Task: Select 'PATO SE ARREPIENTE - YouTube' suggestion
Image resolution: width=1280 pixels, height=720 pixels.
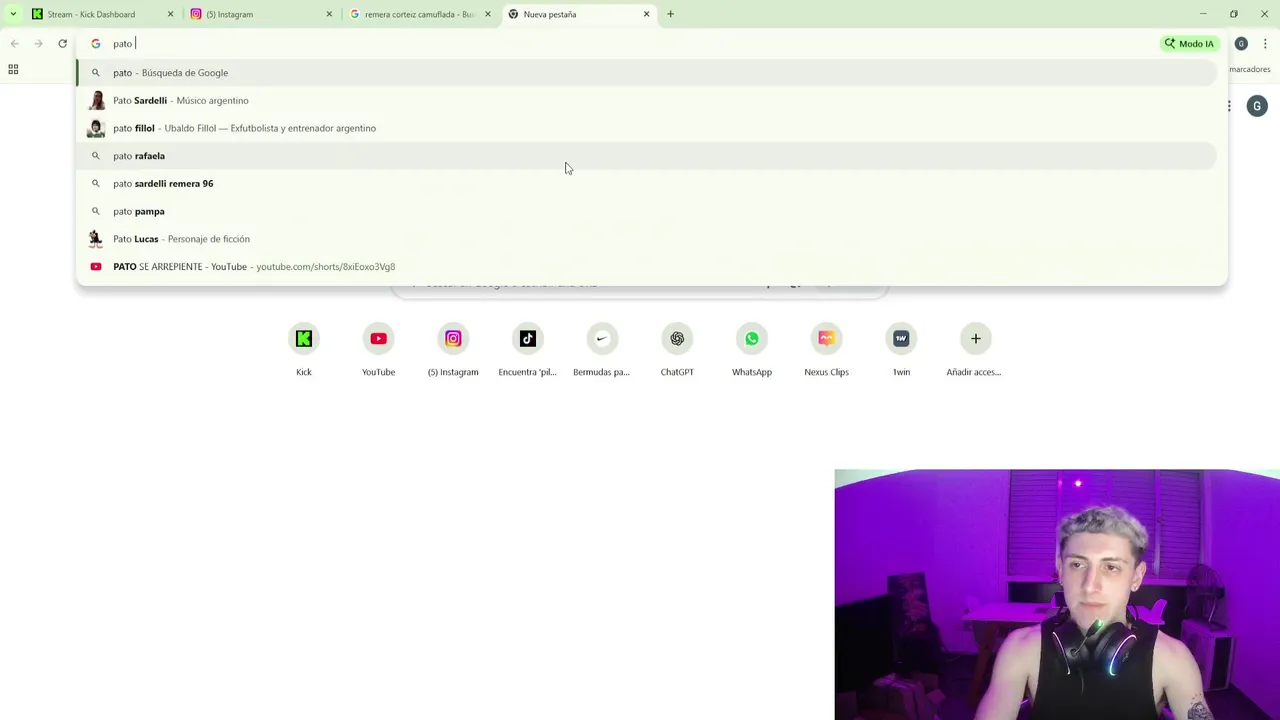Action: click(646, 266)
